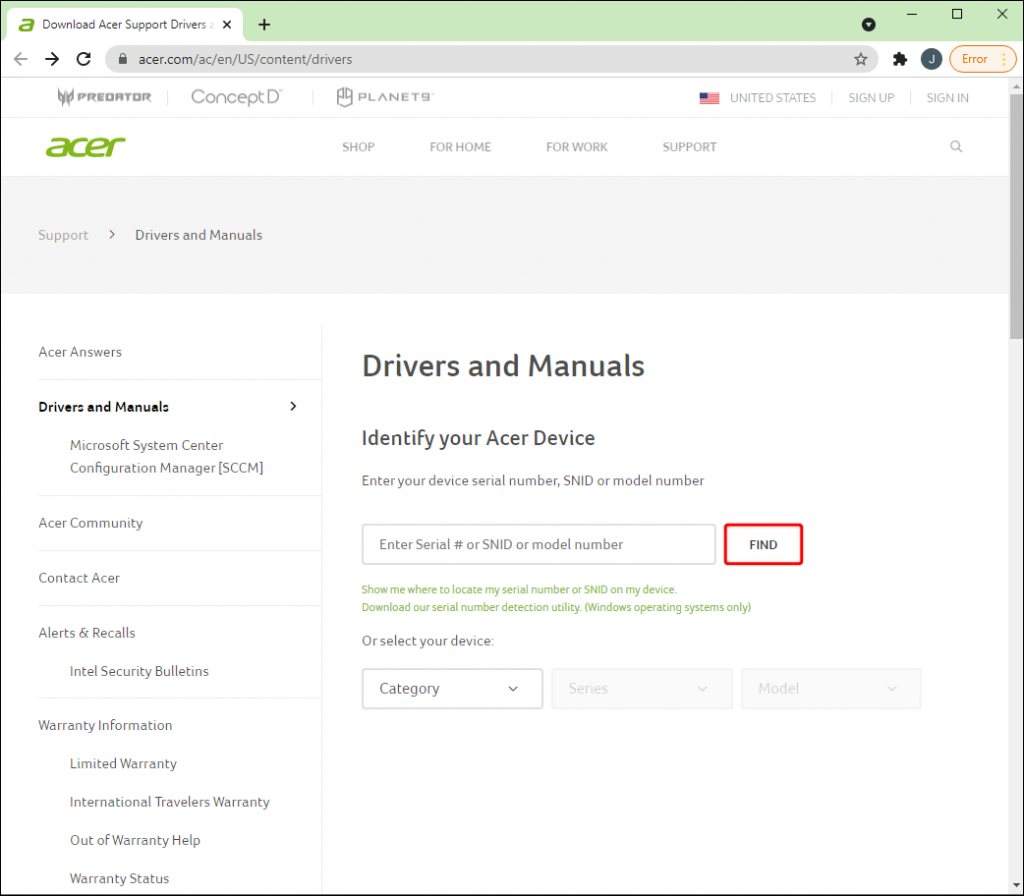Open the SUPPORT menu

coord(689,147)
